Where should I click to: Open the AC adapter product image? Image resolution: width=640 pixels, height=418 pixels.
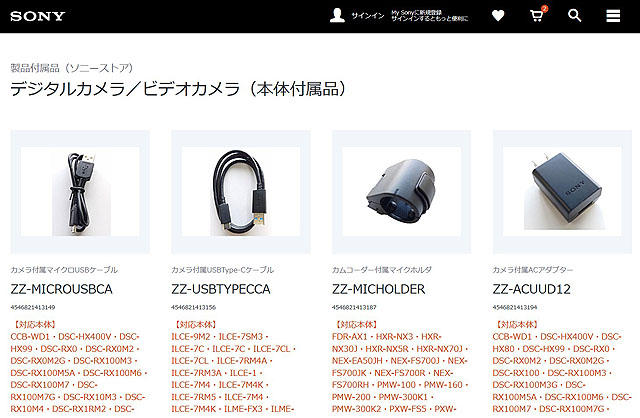[562, 192]
